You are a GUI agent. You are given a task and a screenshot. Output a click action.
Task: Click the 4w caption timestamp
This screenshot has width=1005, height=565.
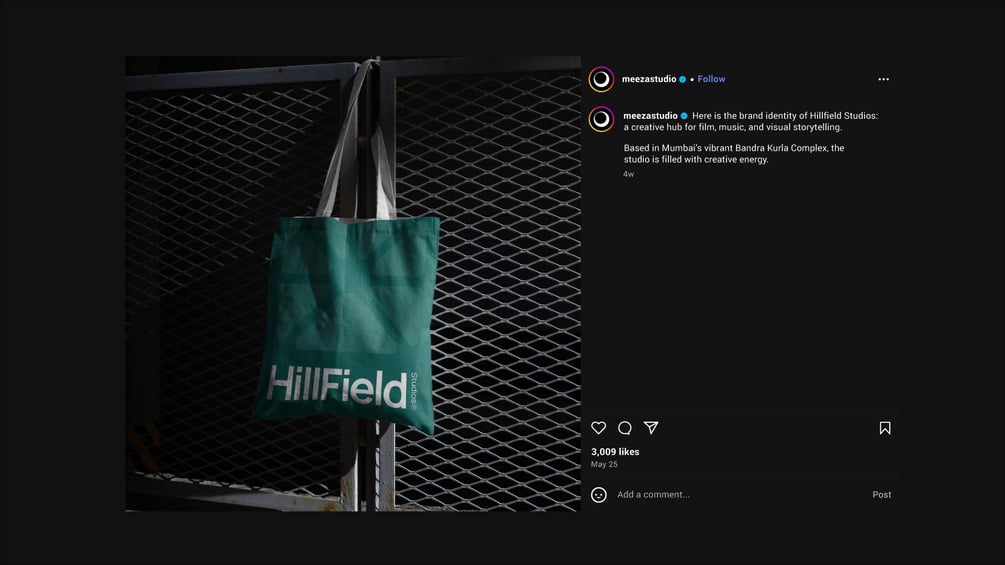[629, 174]
